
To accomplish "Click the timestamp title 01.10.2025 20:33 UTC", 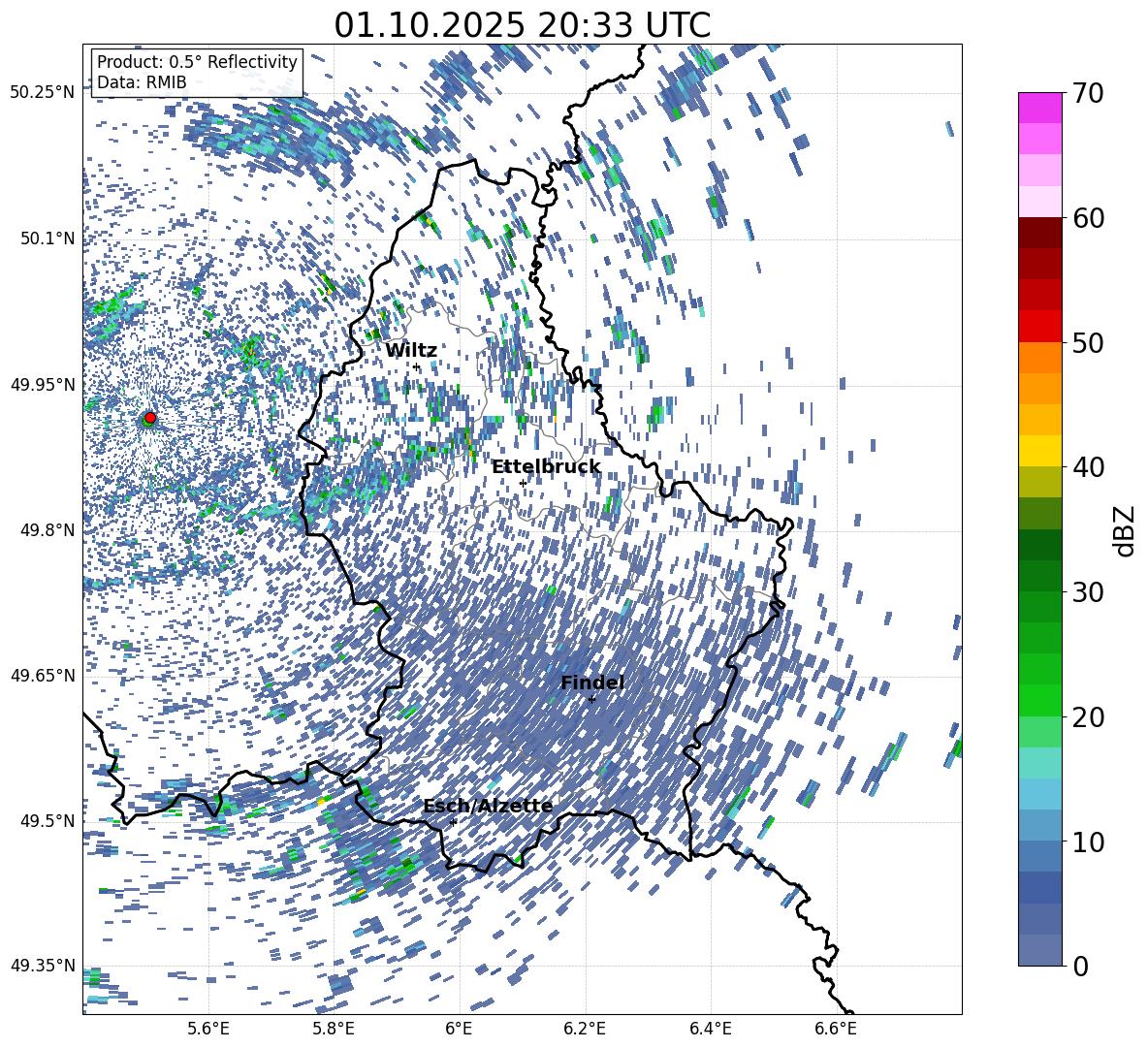I will 522,25.
